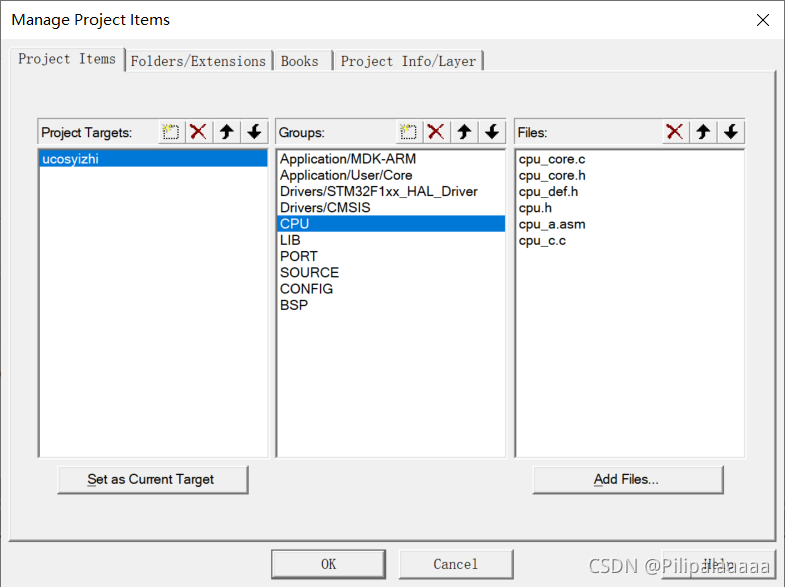Delete the selected file from Files

tap(675, 132)
